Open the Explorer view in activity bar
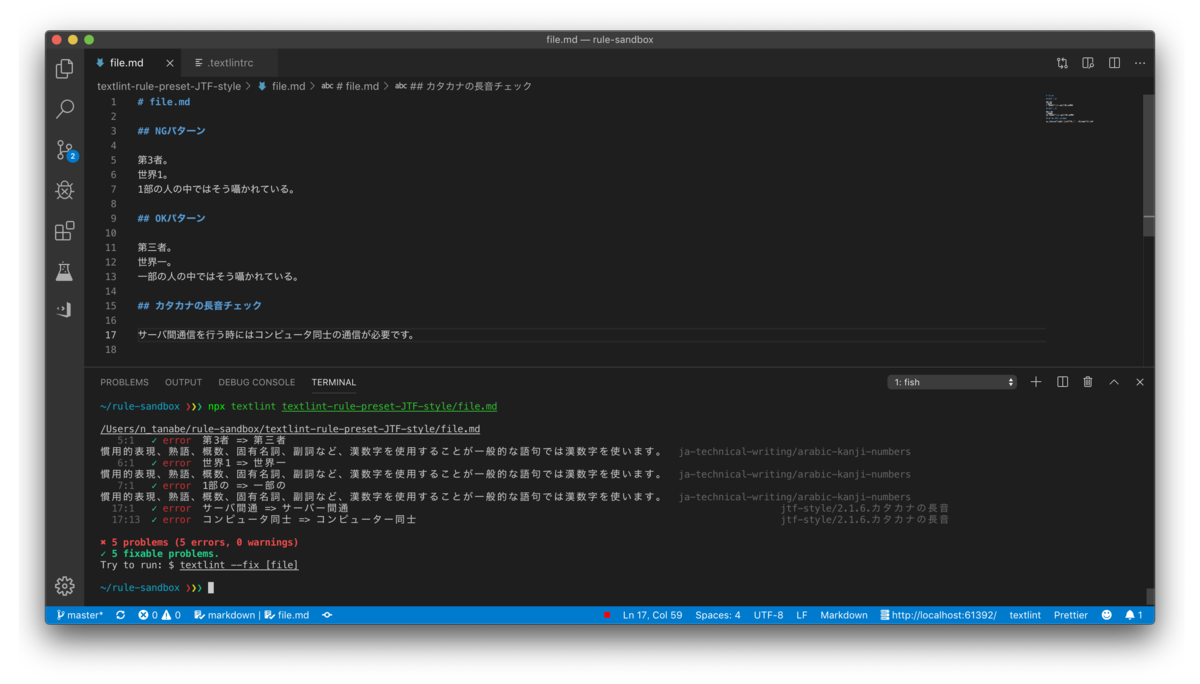Viewport: 1200px width, 684px height. click(65, 68)
